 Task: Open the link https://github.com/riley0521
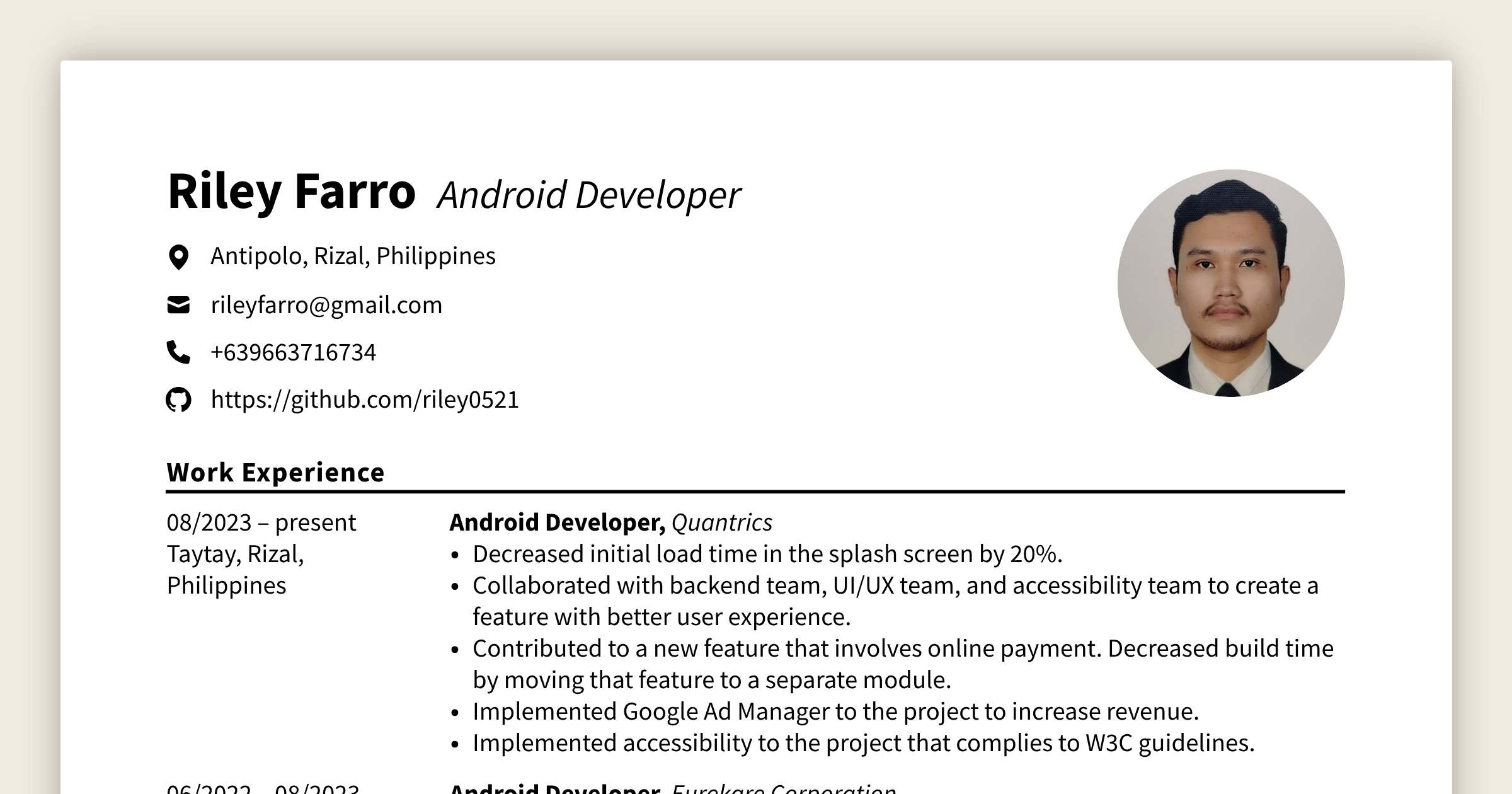[364, 400]
